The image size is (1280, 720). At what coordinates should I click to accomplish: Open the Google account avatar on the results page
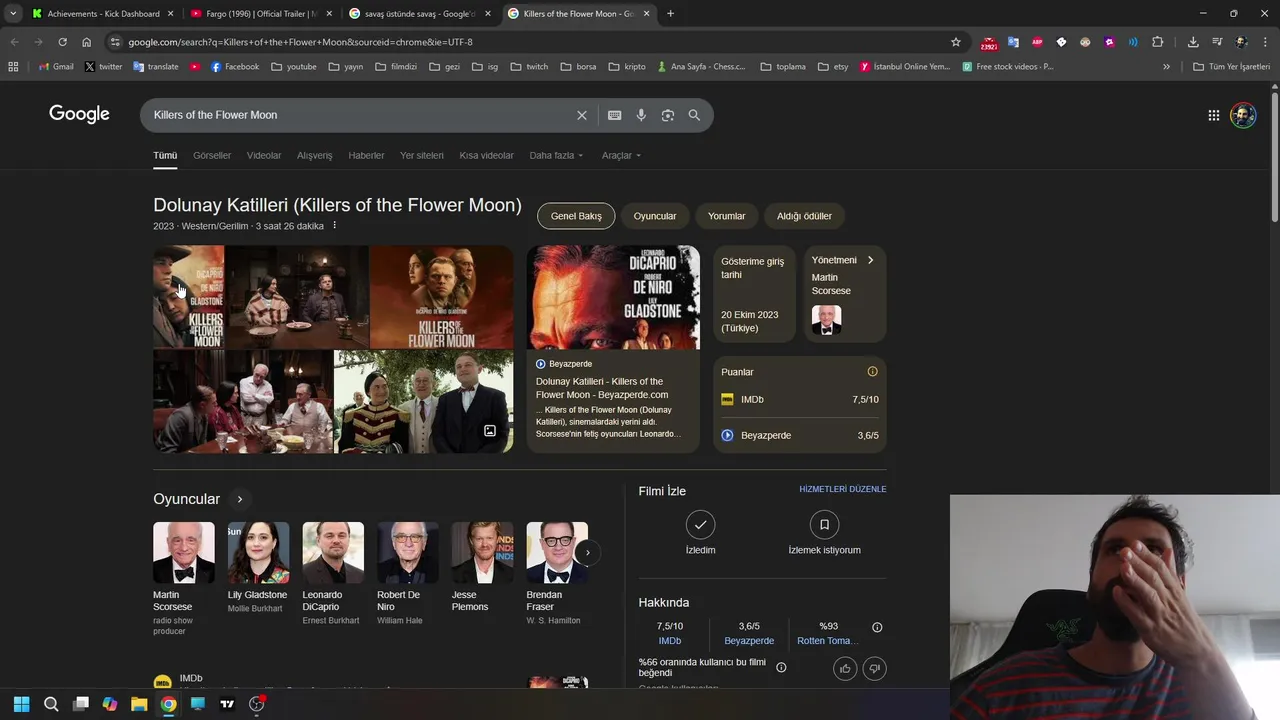(1243, 115)
